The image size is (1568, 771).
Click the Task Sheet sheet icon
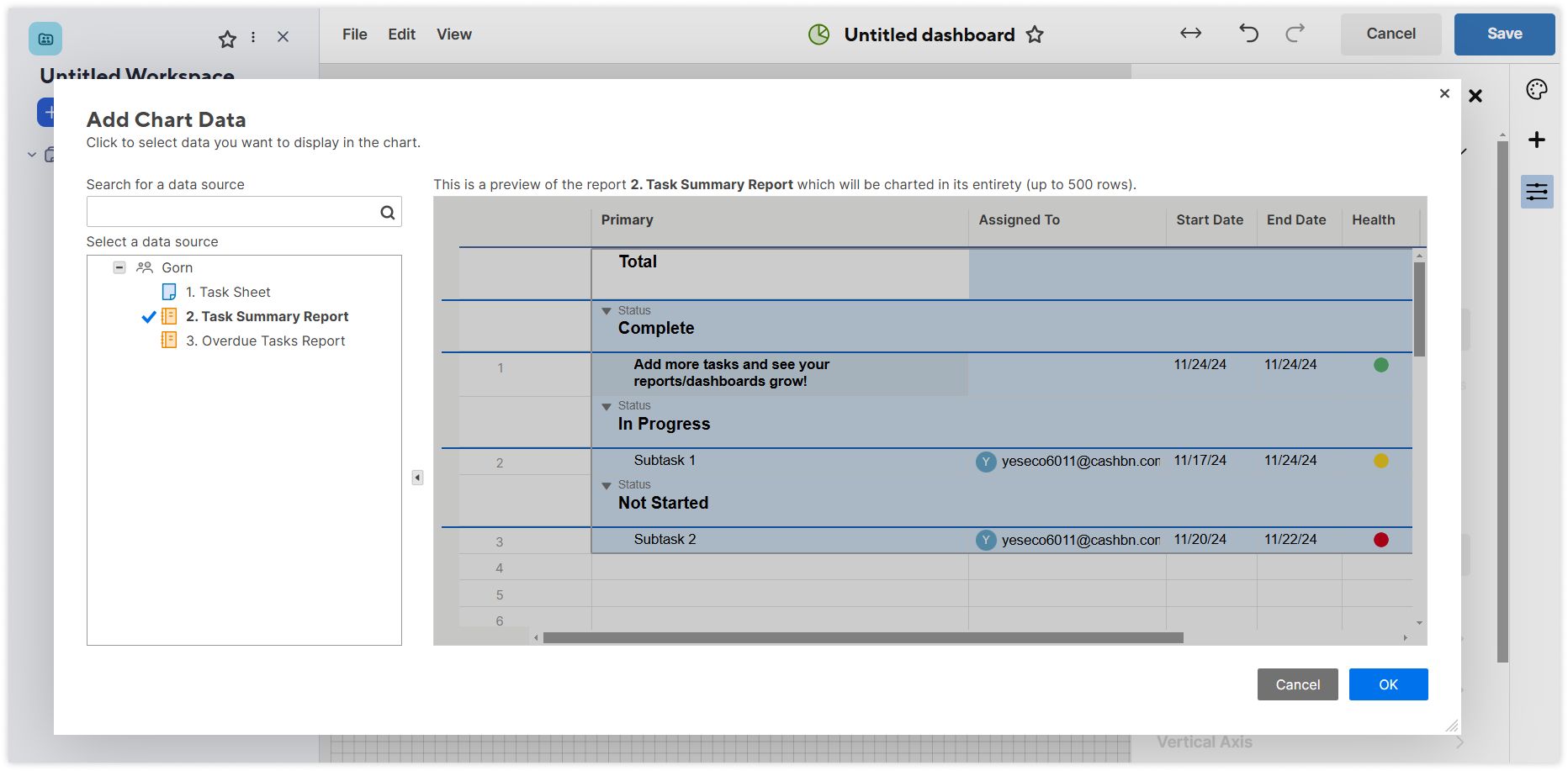pyautogui.click(x=169, y=292)
